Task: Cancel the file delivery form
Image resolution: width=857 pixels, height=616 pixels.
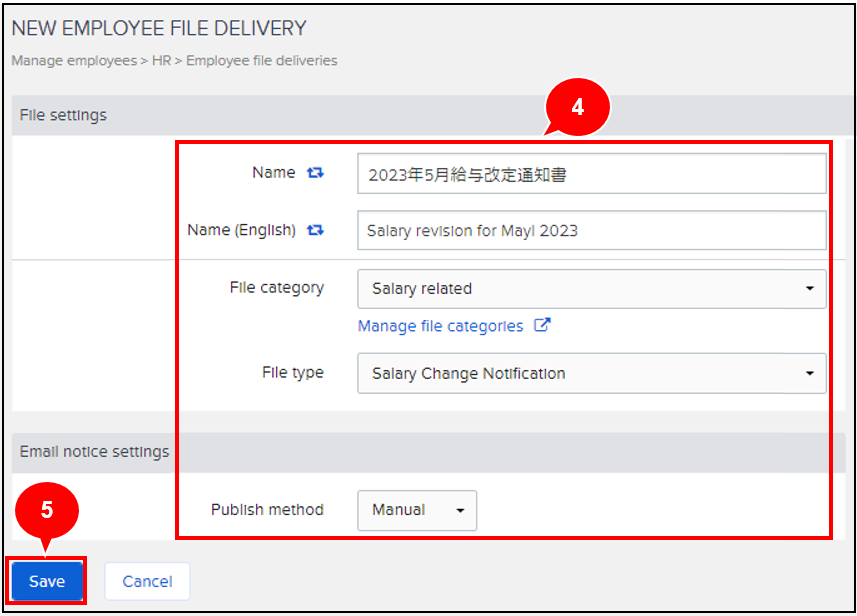Action: (x=148, y=581)
